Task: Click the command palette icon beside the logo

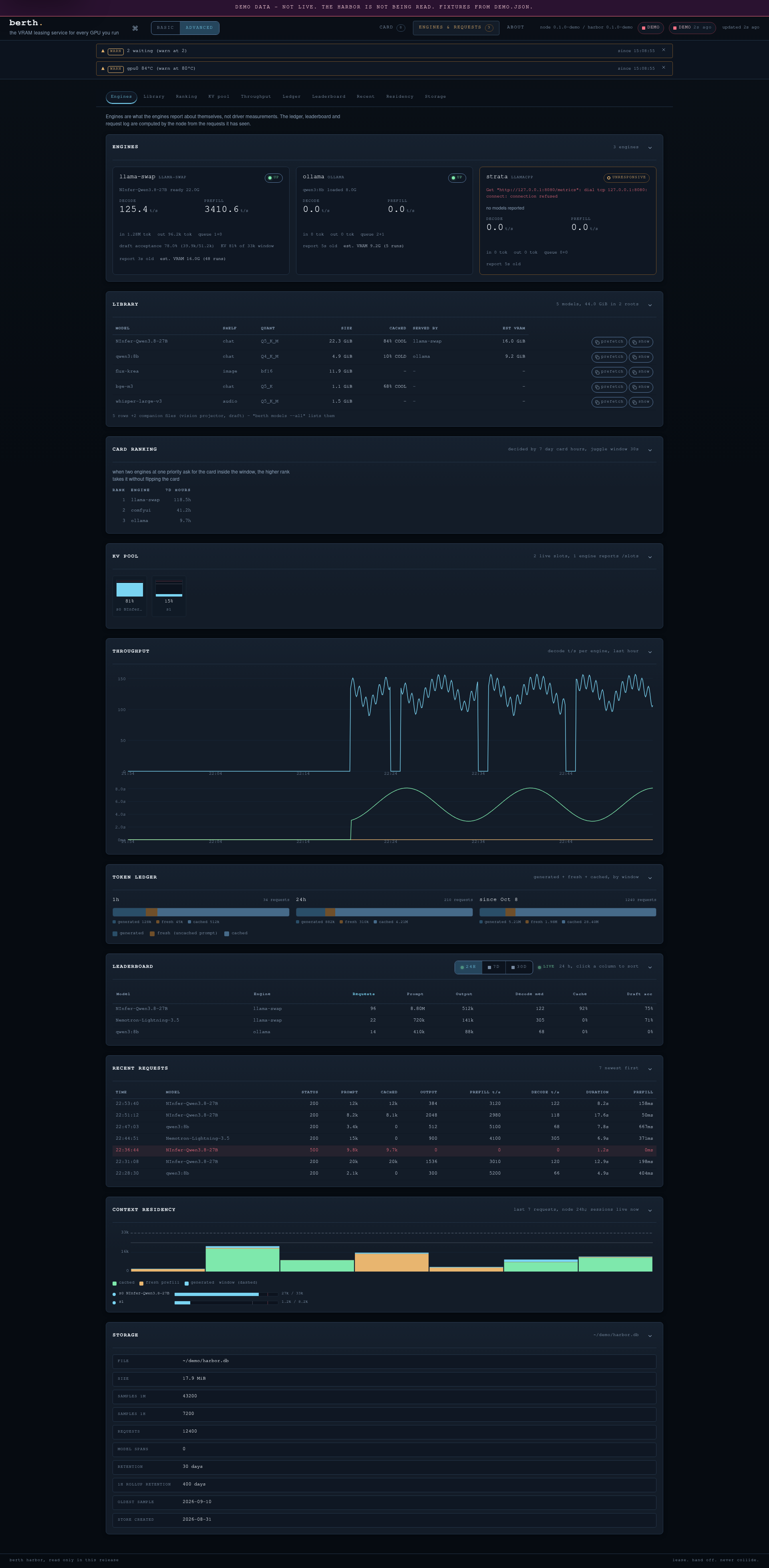Action: pyautogui.click(x=135, y=28)
